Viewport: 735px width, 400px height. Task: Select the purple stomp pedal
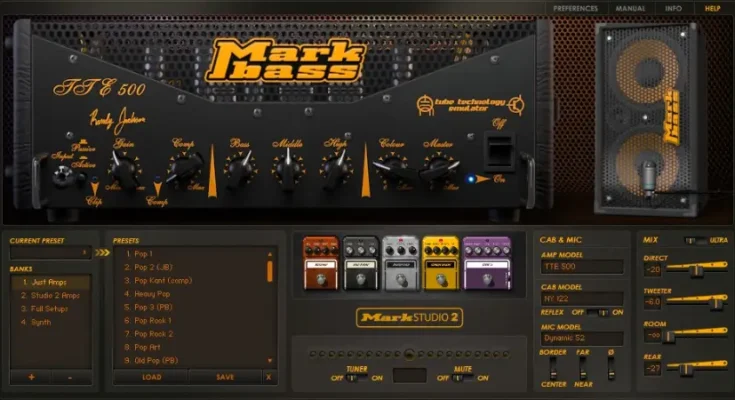tap(481, 262)
